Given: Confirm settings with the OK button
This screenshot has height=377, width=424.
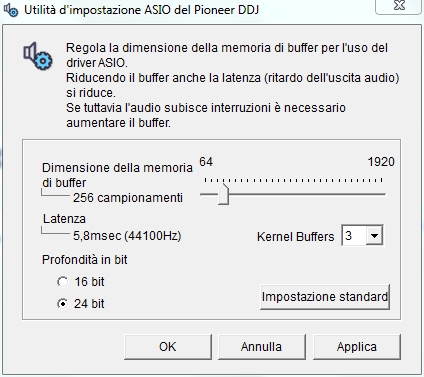Looking at the screenshot, I should 168,347.
